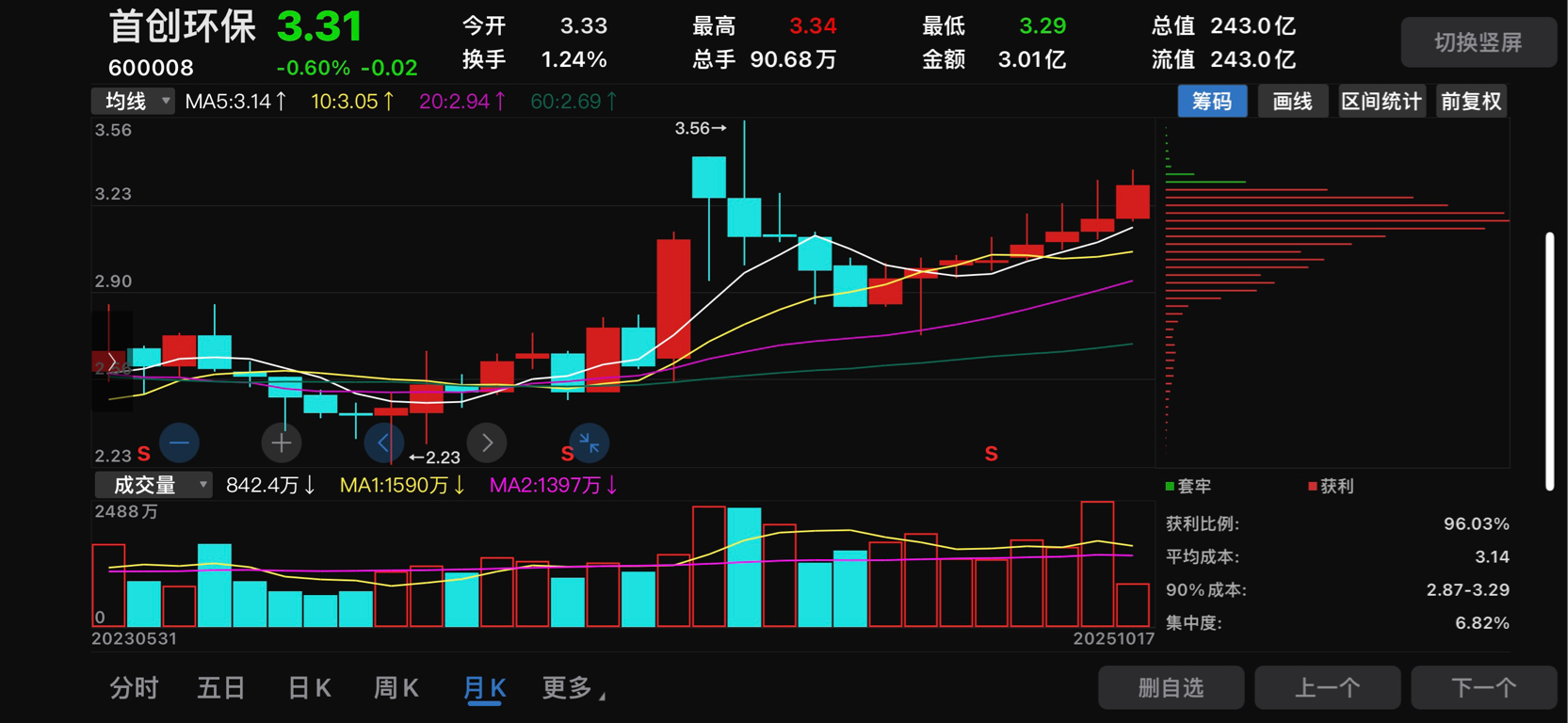Zoom in chart with plus icon
The height and width of the screenshot is (723, 1568).
point(281,442)
